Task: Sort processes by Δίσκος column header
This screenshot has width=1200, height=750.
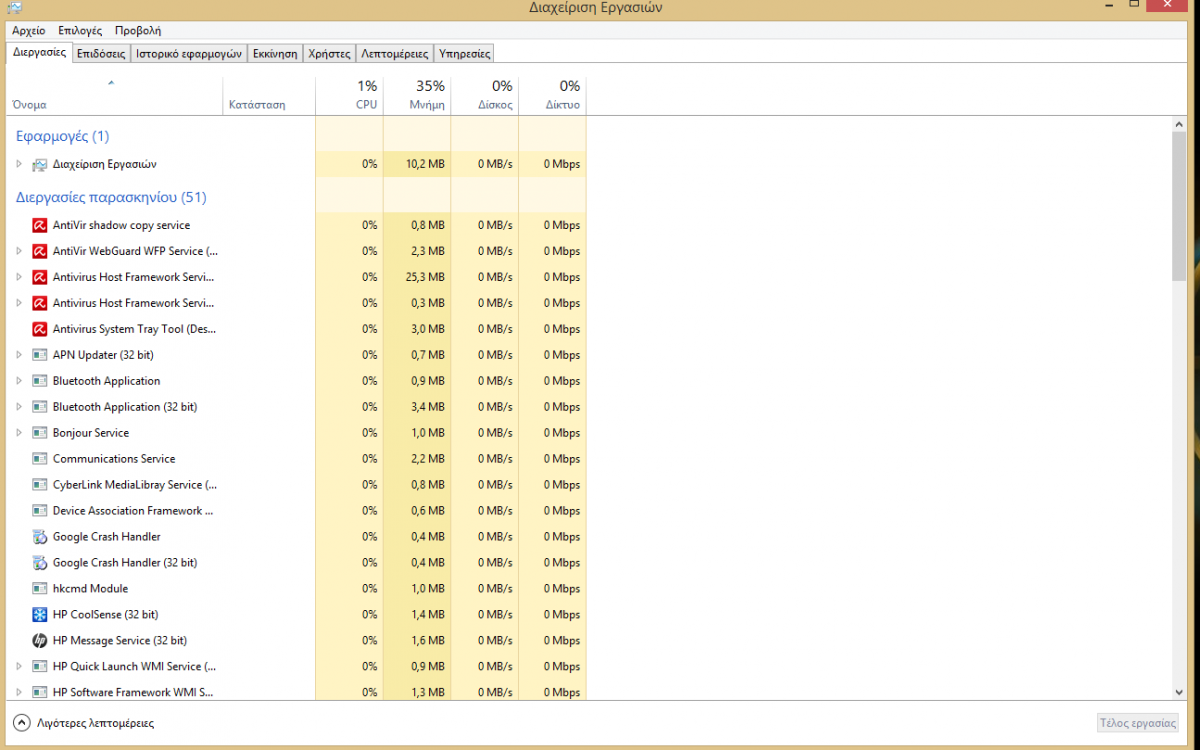Action: click(x=485, y=95)
